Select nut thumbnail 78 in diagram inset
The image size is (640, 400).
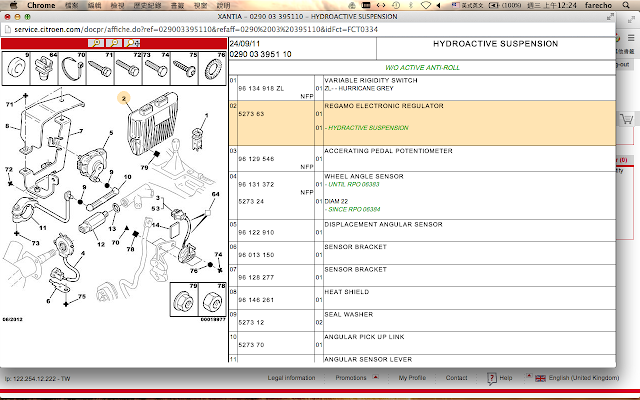point(212,299)
